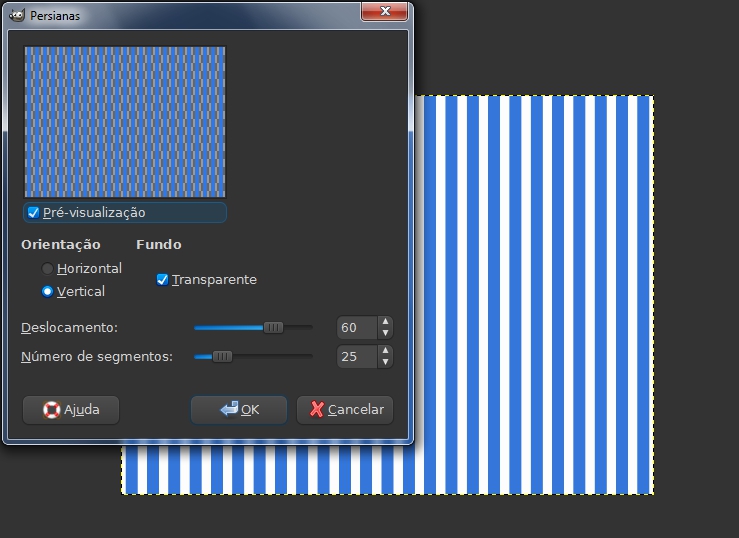Image resolution: width=739 pixels, height=538 pixels.
Task: Open help with the Ajuda button
Action: (71, 410)
